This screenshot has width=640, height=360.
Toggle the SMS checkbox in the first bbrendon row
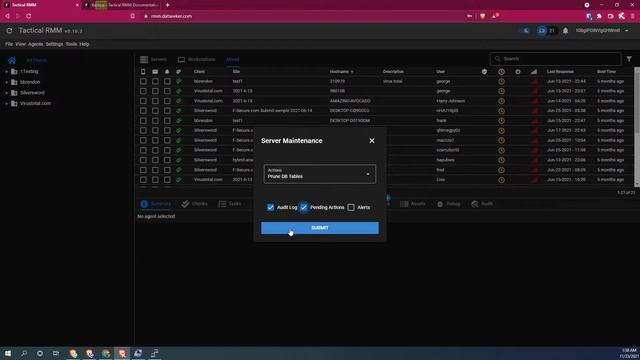coord(143,81)
